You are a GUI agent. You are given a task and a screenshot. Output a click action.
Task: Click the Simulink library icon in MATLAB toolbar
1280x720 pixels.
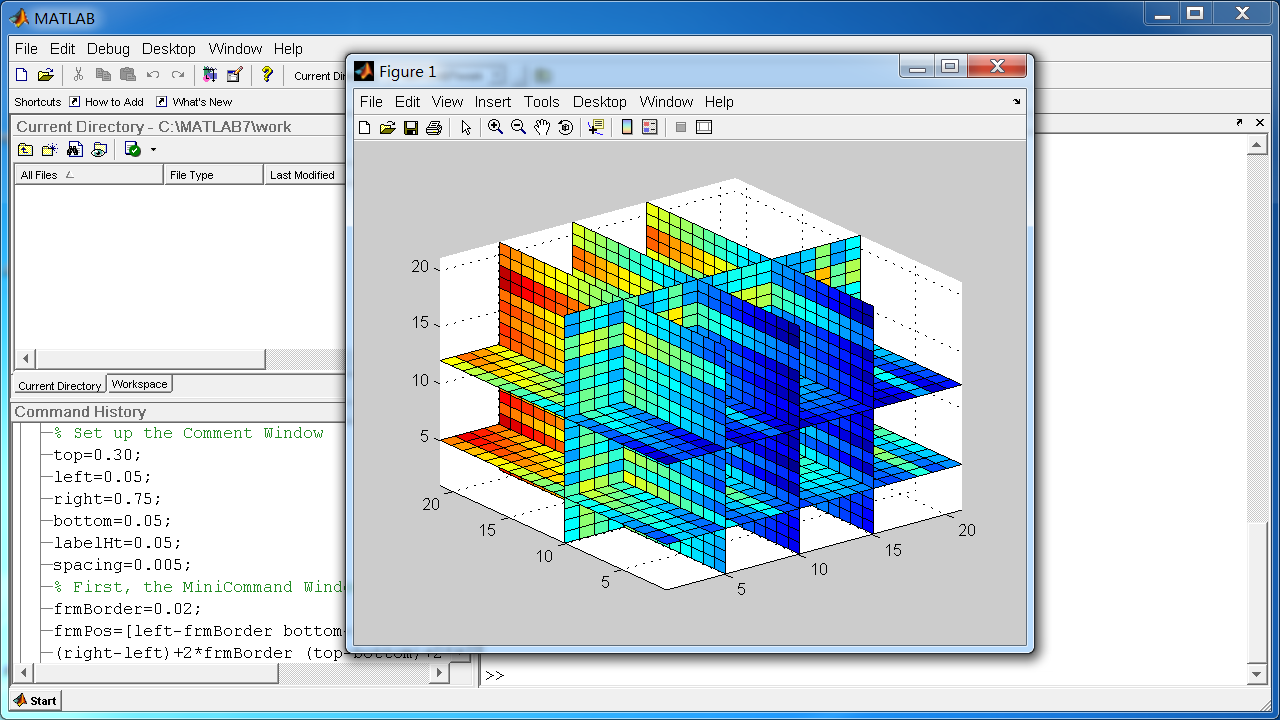[x=210, y=75]
